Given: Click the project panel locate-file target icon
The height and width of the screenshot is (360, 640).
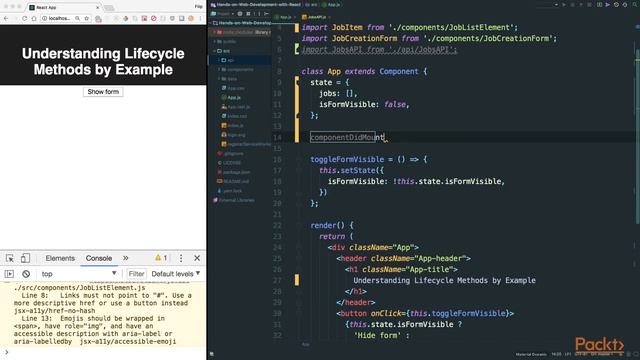Looking at the screenshot, I should point(240,13).
